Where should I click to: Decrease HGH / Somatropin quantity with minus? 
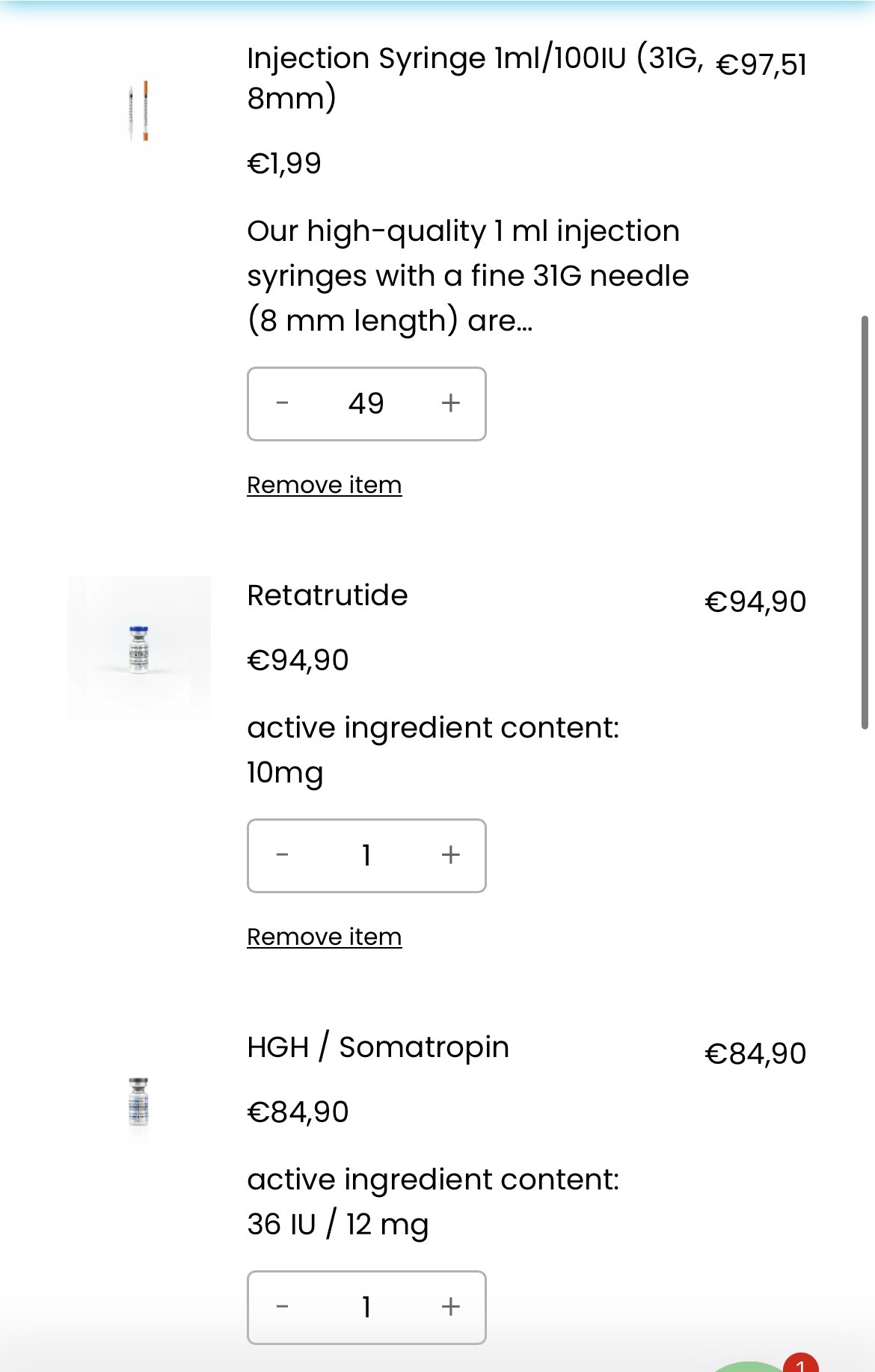(x=282, y=1307)
